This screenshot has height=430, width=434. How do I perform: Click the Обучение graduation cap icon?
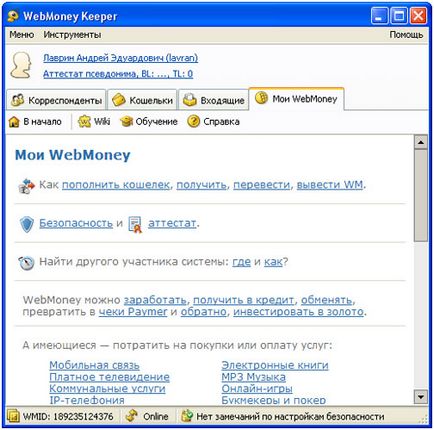(127, 122)
